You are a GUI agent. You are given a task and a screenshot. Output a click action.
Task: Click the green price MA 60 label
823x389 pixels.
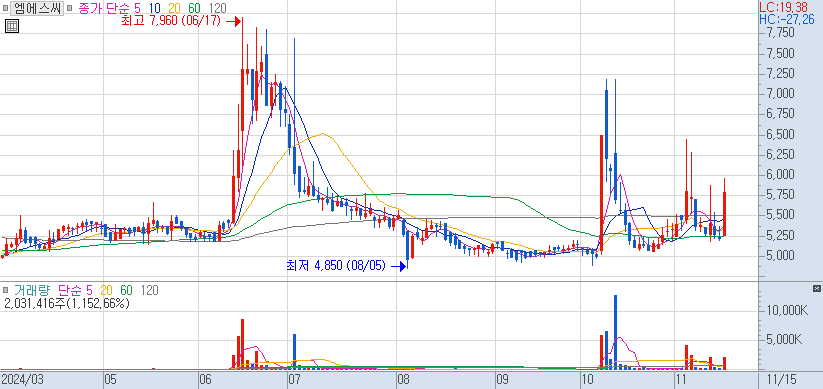195,8
